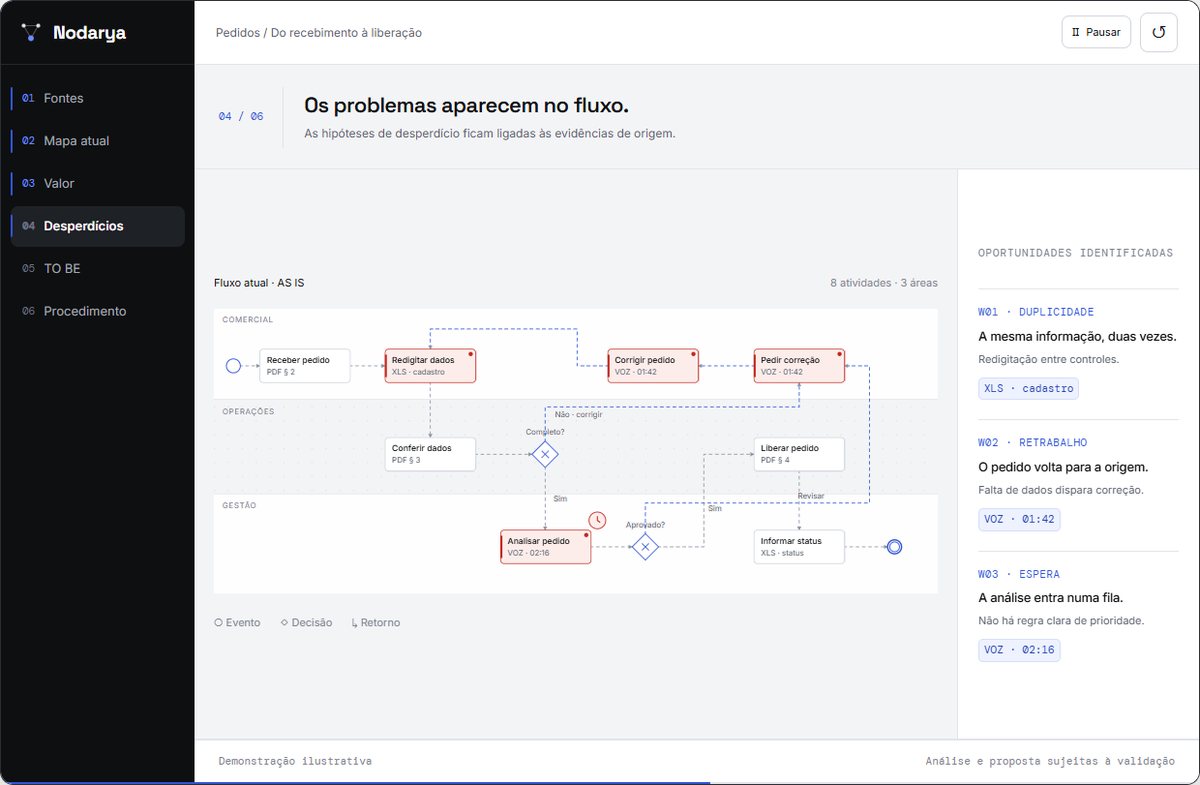This screenshot has height=785, width=1200.
Task: Click 'Não há regra clara de prioridade.' description
Action: (x=1061, y=621)
